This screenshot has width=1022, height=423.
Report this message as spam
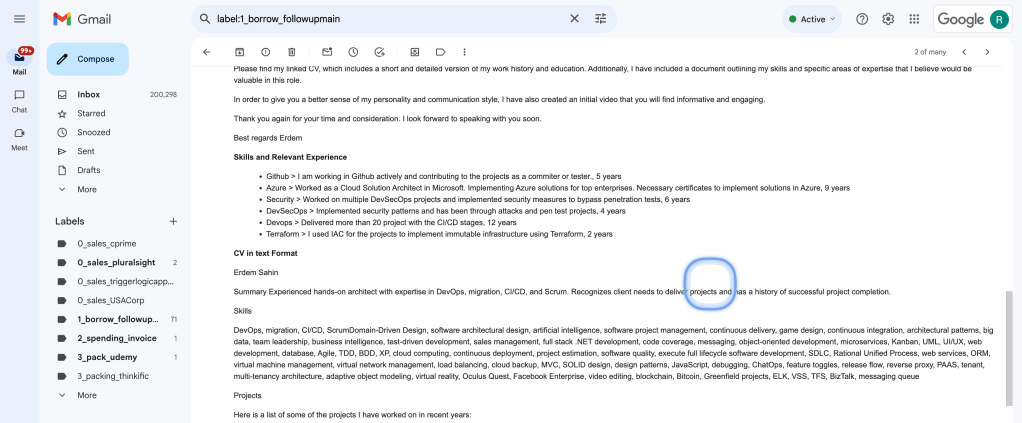(x=265, y=52)
